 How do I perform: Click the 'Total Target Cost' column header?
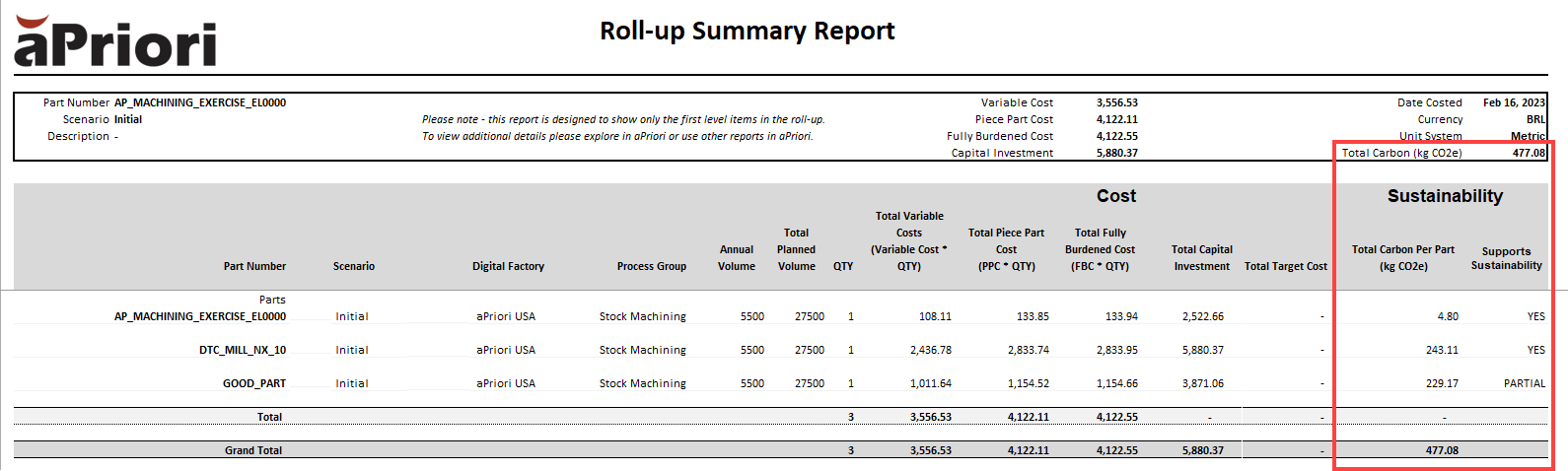(x=1286, y=266)
